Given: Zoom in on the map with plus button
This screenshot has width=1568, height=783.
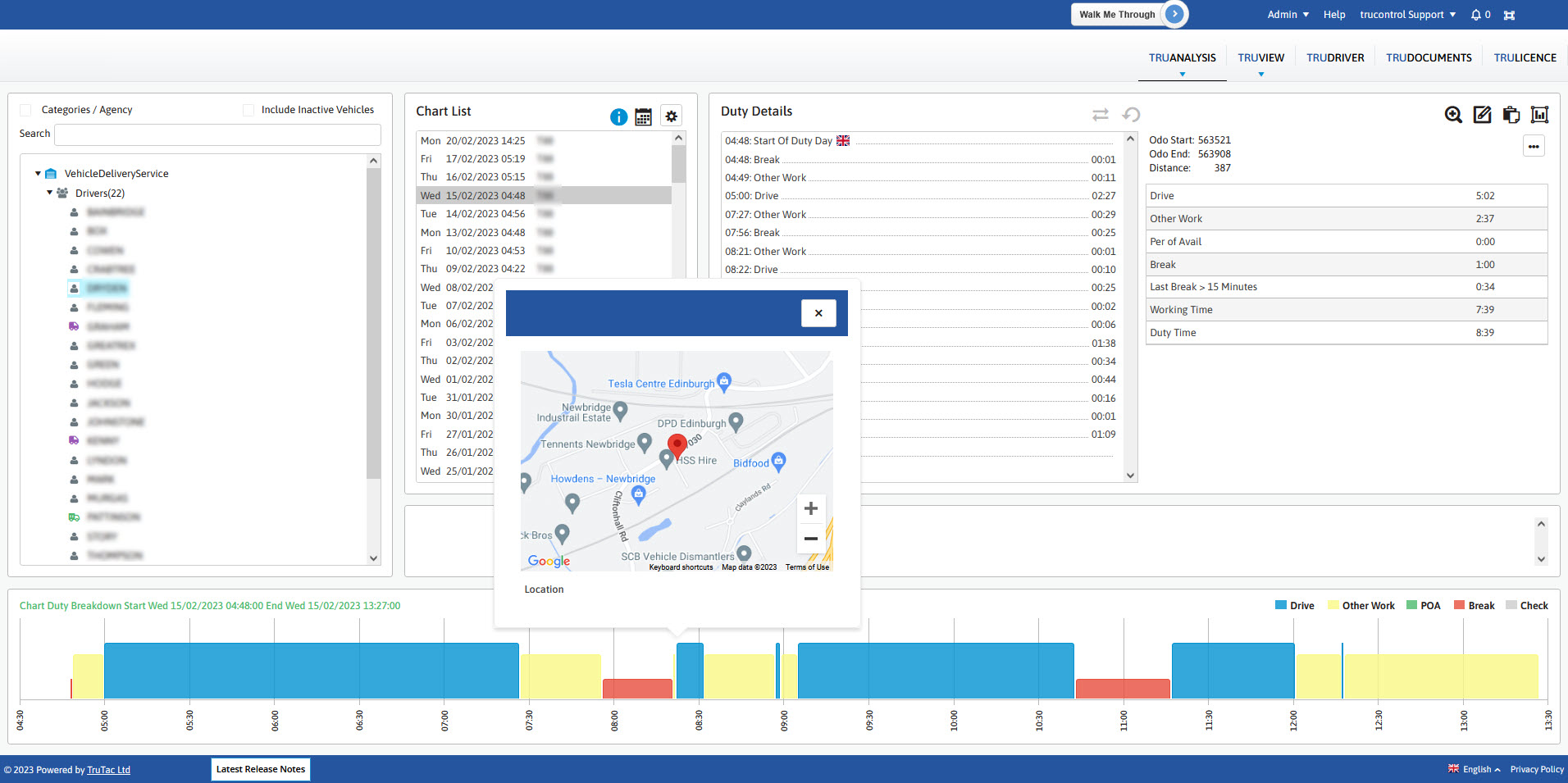Looking at the screenshot, I should point(810,508).
